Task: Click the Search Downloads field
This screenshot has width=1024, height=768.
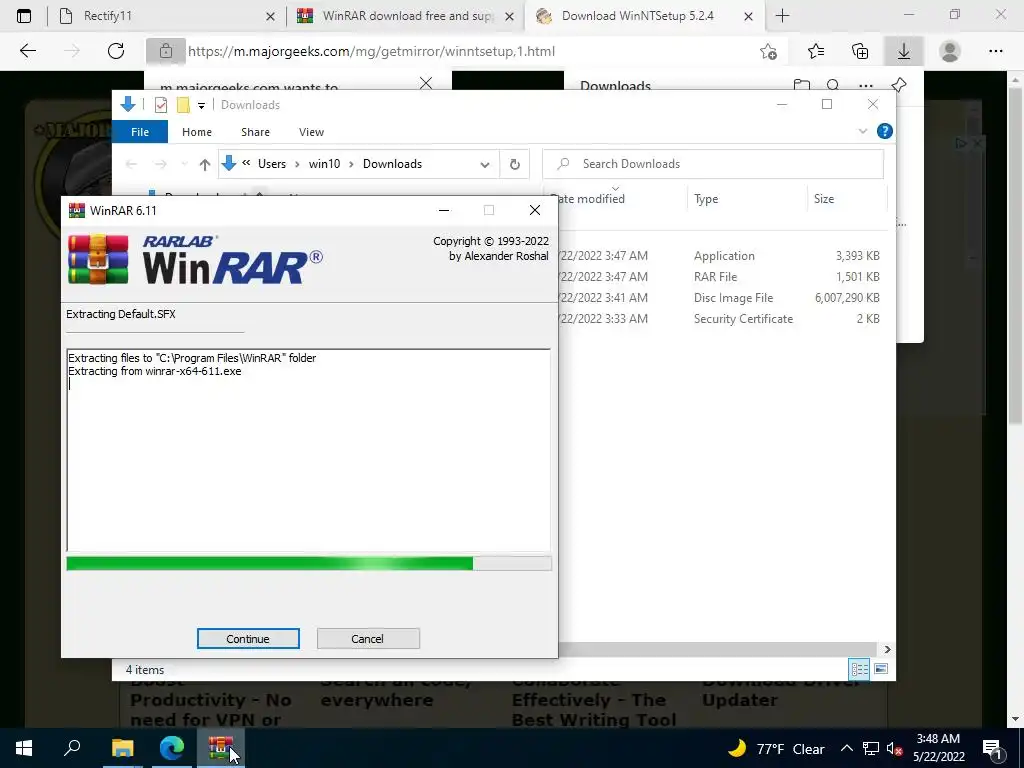Action: 713,164
